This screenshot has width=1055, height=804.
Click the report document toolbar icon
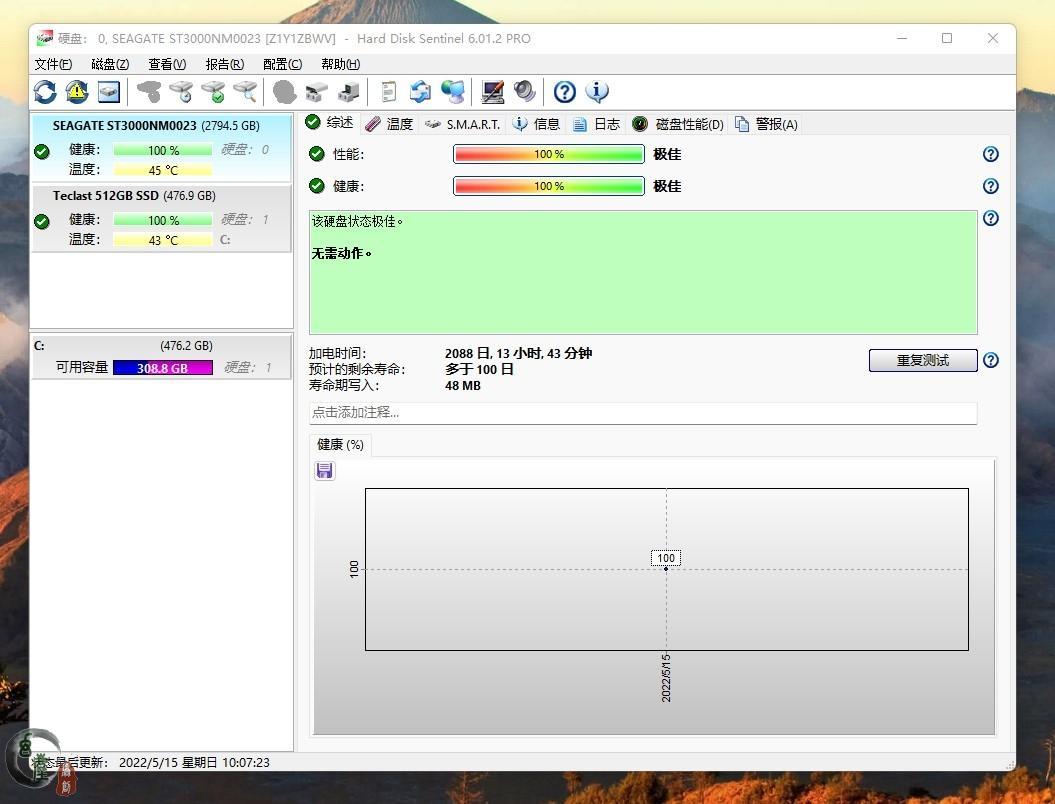[x=389, y=92]
